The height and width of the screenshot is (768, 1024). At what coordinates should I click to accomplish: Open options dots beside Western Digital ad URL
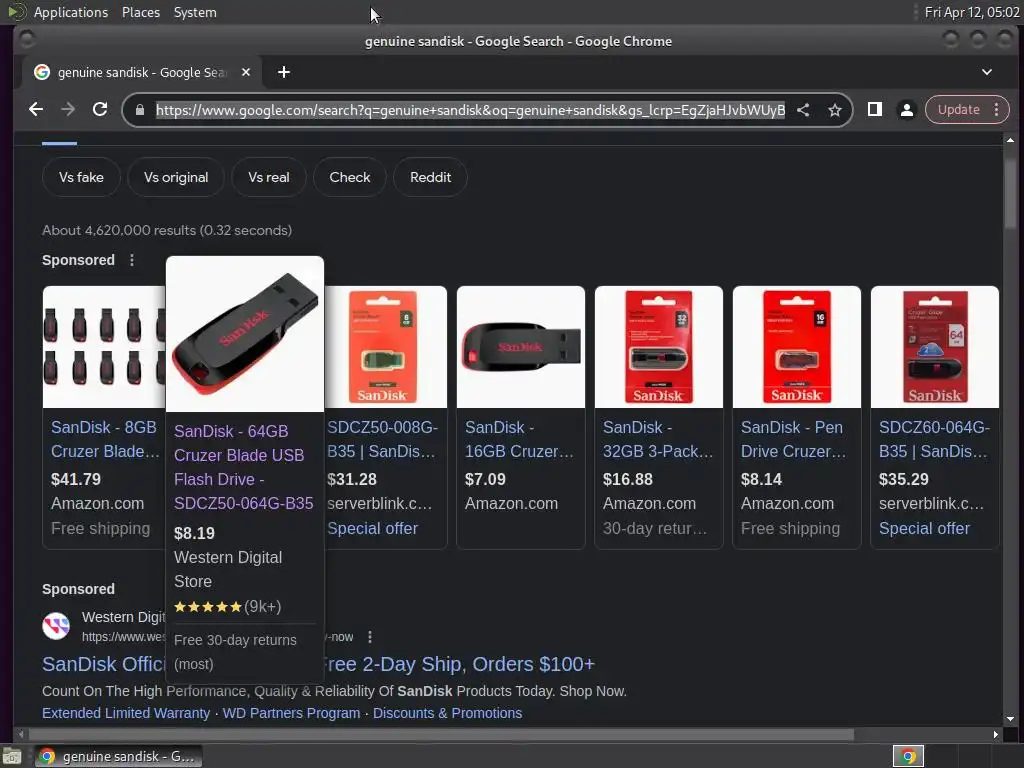[x=370, y=637]
